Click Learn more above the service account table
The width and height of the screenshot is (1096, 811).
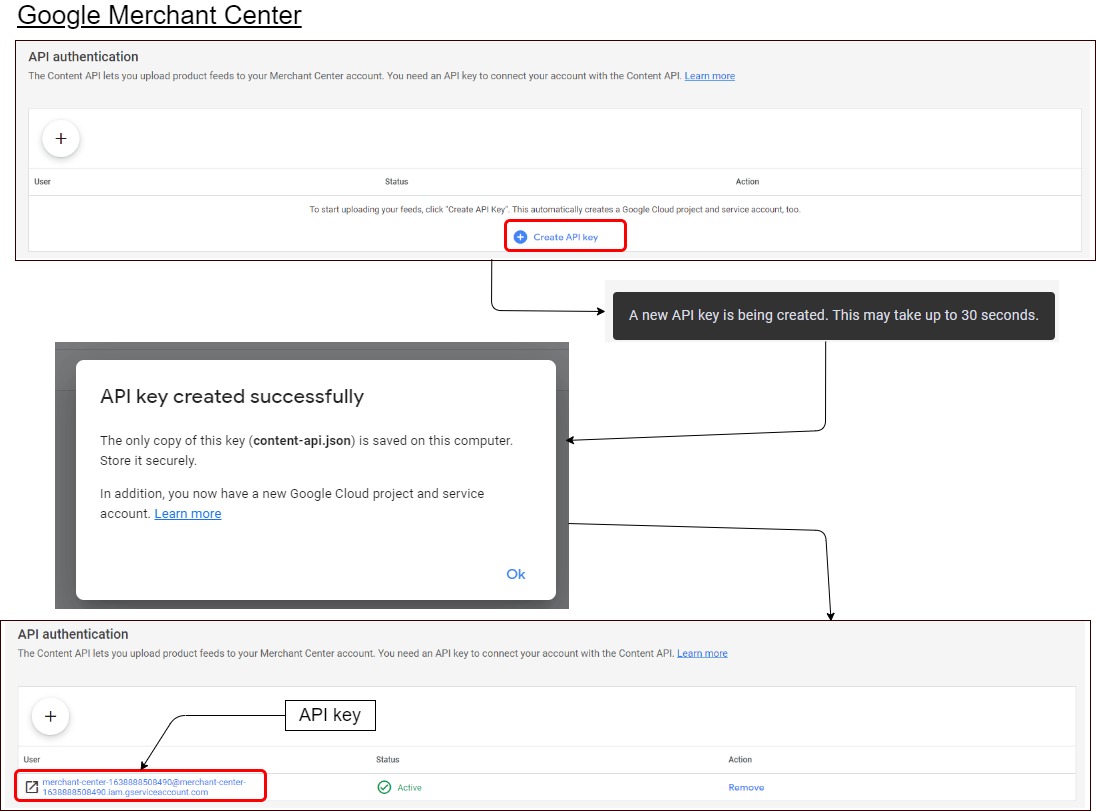pyautogui.click(x=702, y=653)
